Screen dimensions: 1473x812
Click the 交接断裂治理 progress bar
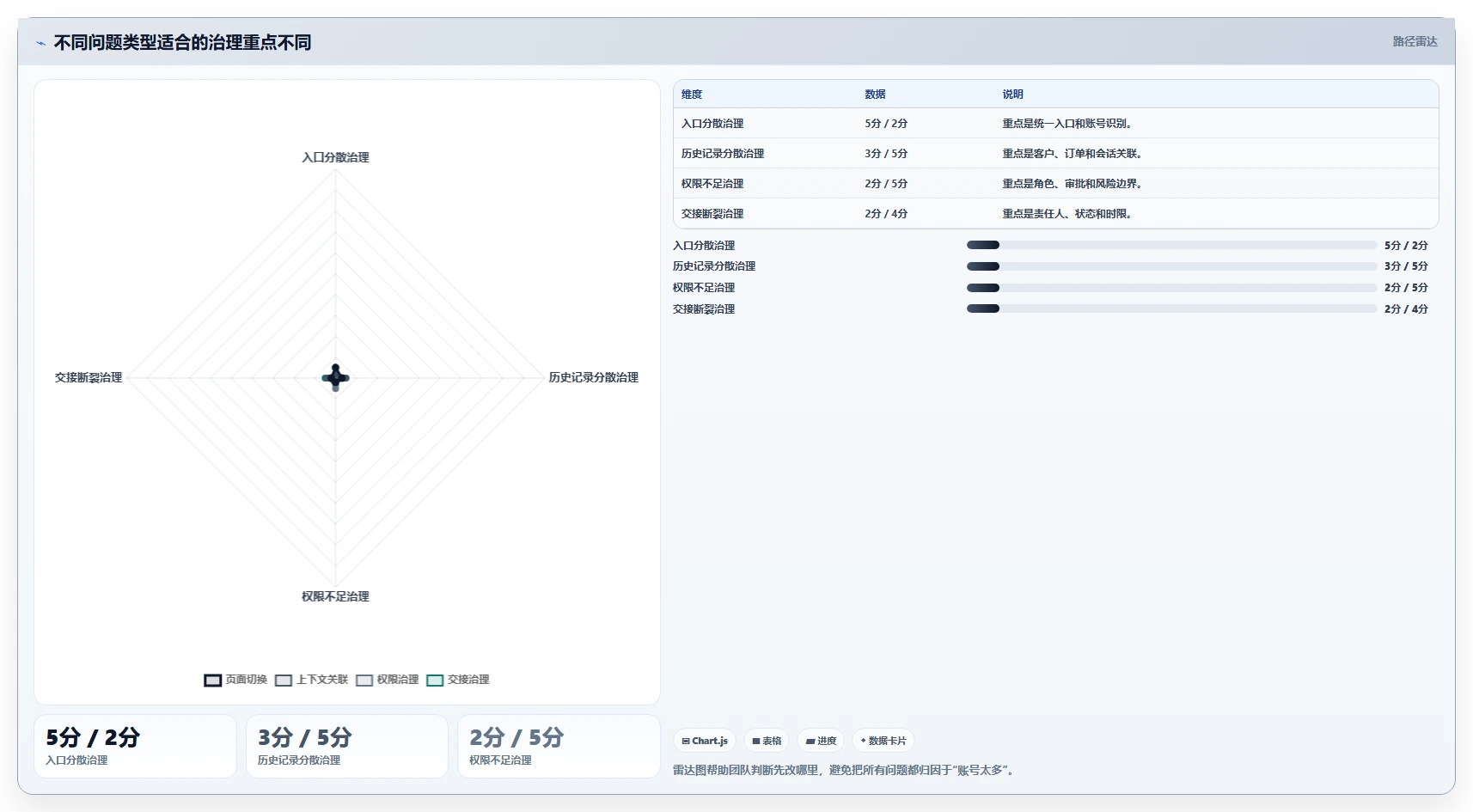(x=1171, y=308)
